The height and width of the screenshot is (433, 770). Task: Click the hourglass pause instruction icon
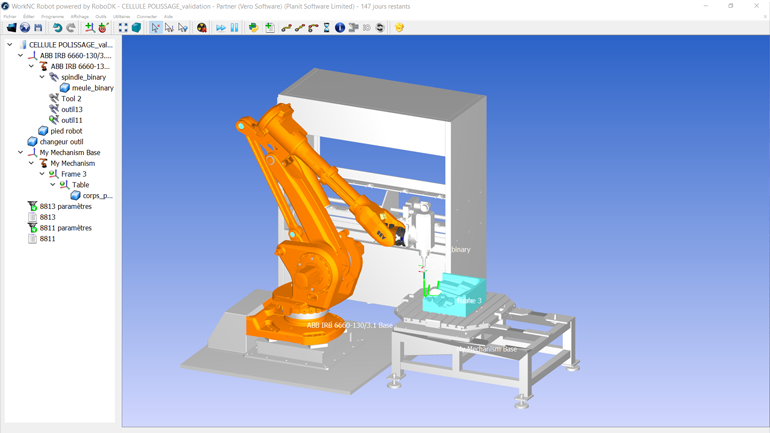pos(327,28)
